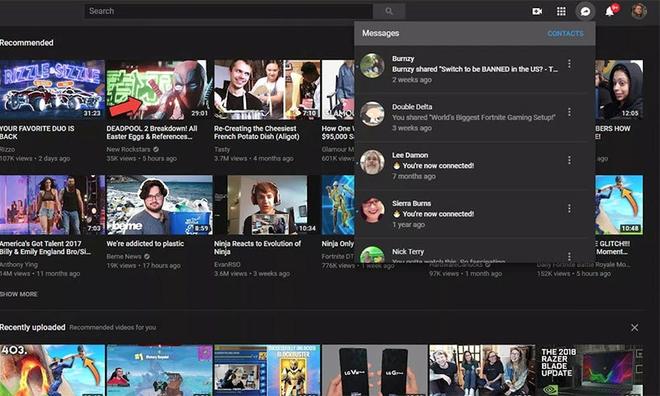Open the account avatar menu
660x396 pixels.
tap(639, 11)
